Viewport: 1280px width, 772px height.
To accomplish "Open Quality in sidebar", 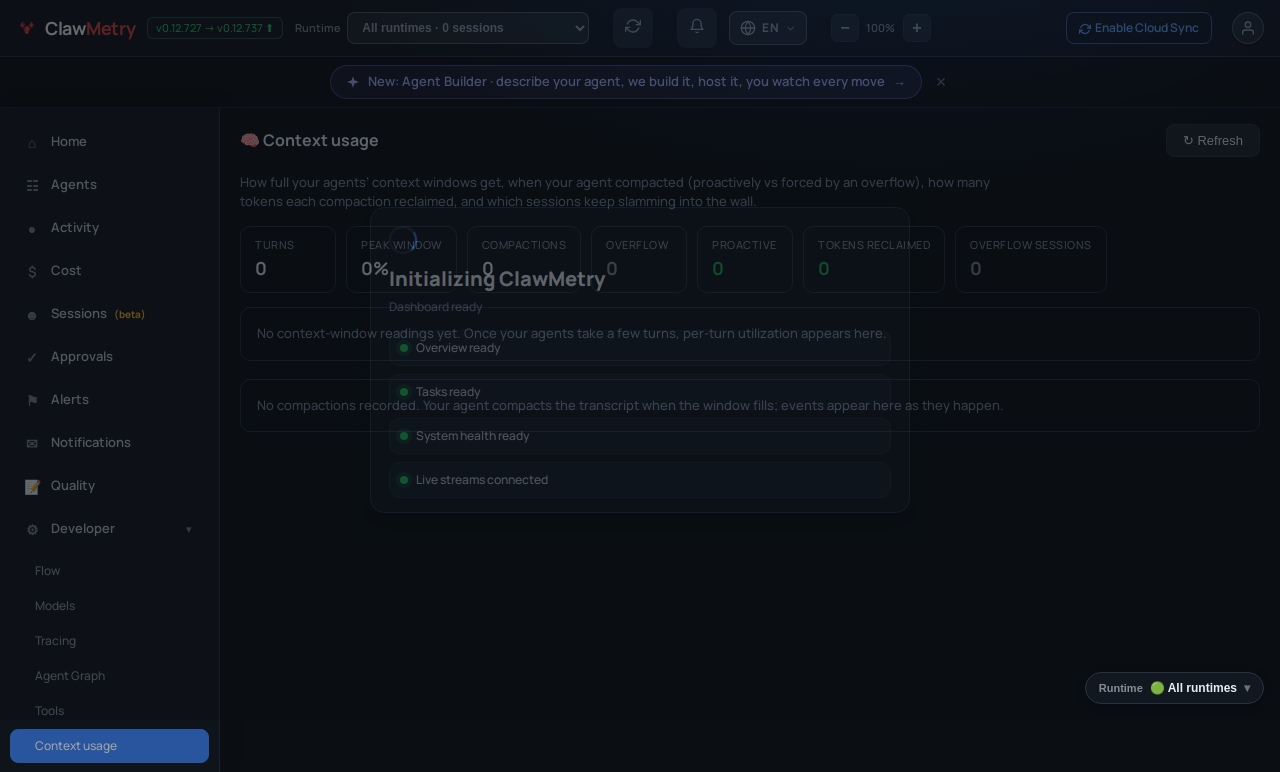I will point(110,486).
